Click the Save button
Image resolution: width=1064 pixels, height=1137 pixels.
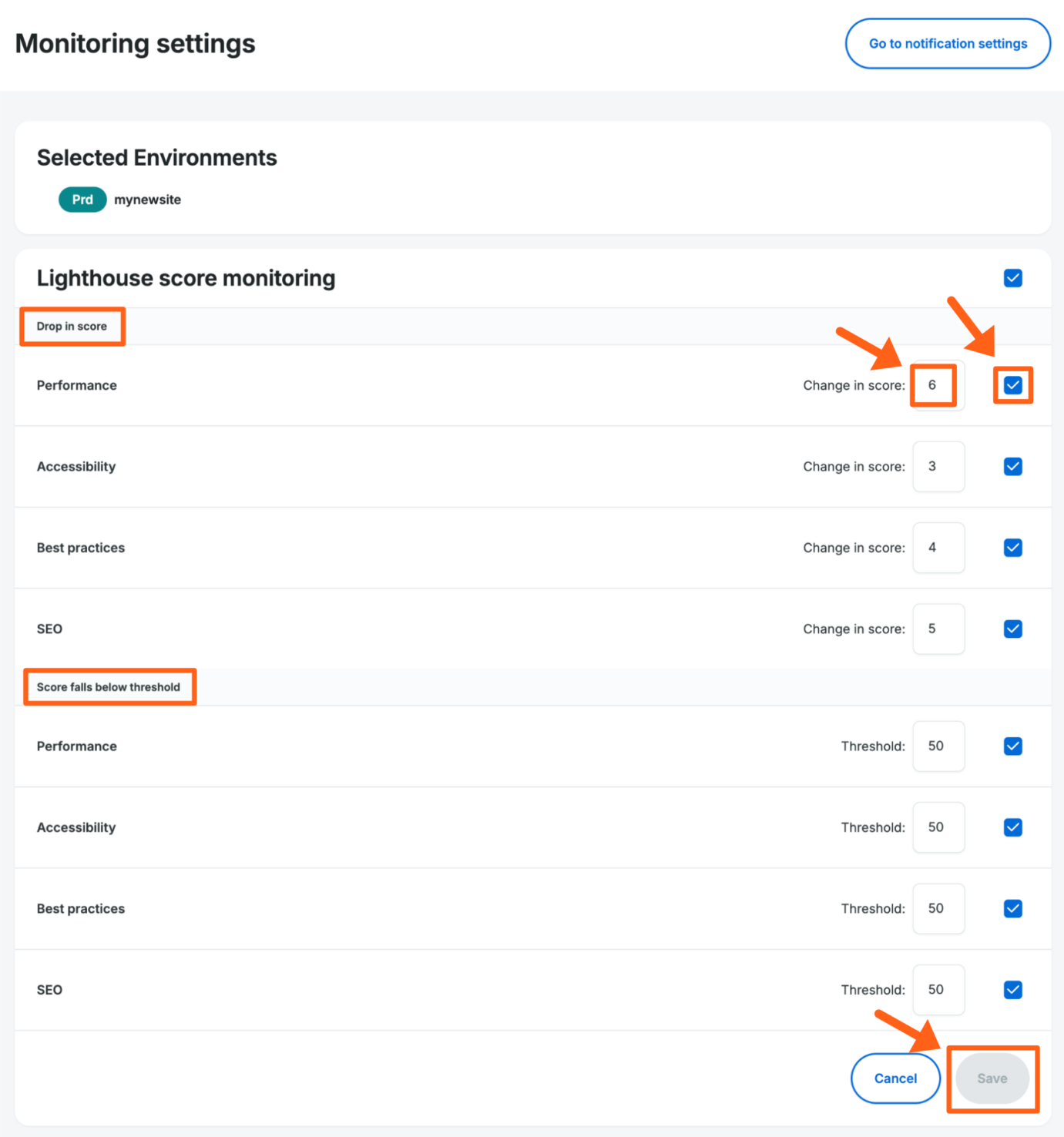pyautogui.click(x=992, y=1078)
